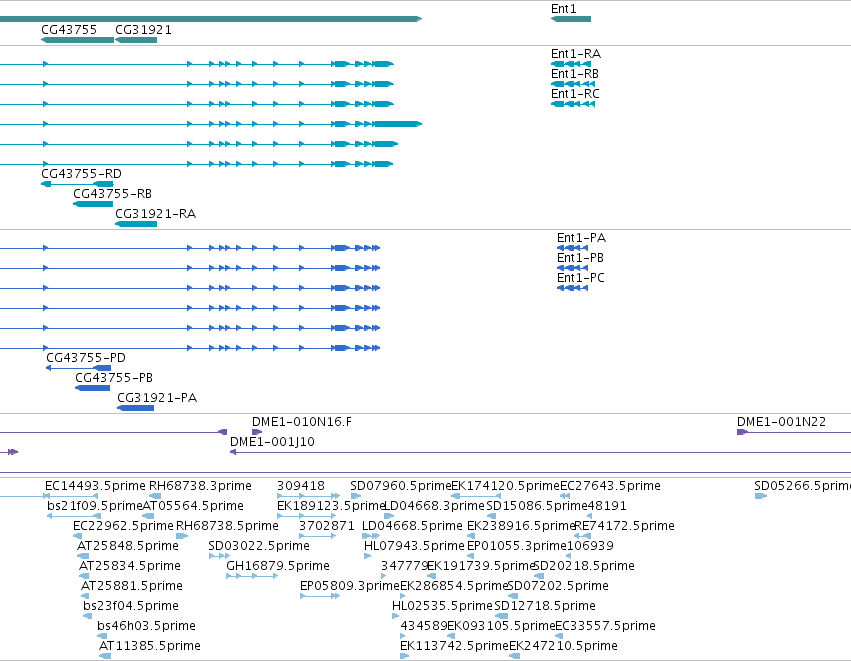Click the CG43755-PD protein label
851x661 pixels.
(86, 358)
